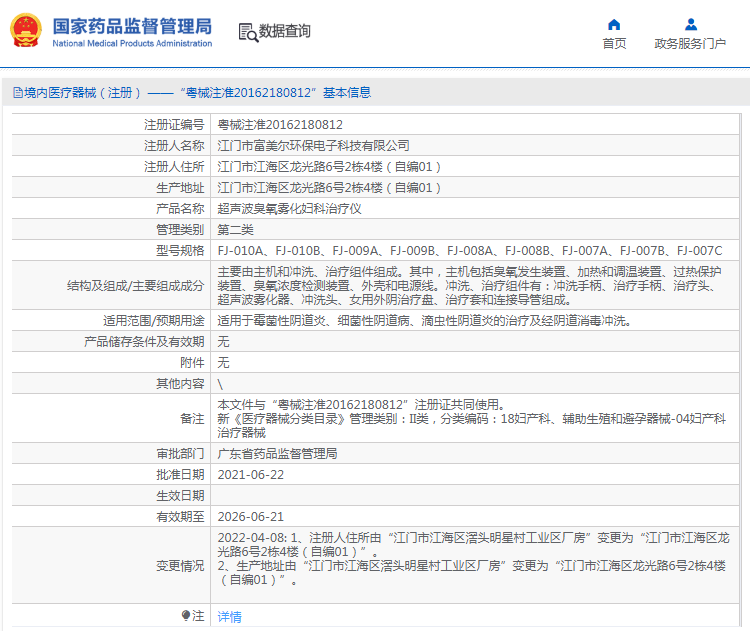Click the bullet icon beside 注
Image resolution: width=750 pixels, height=631 pixels.
pyautogui.click(x=186, y=615)
